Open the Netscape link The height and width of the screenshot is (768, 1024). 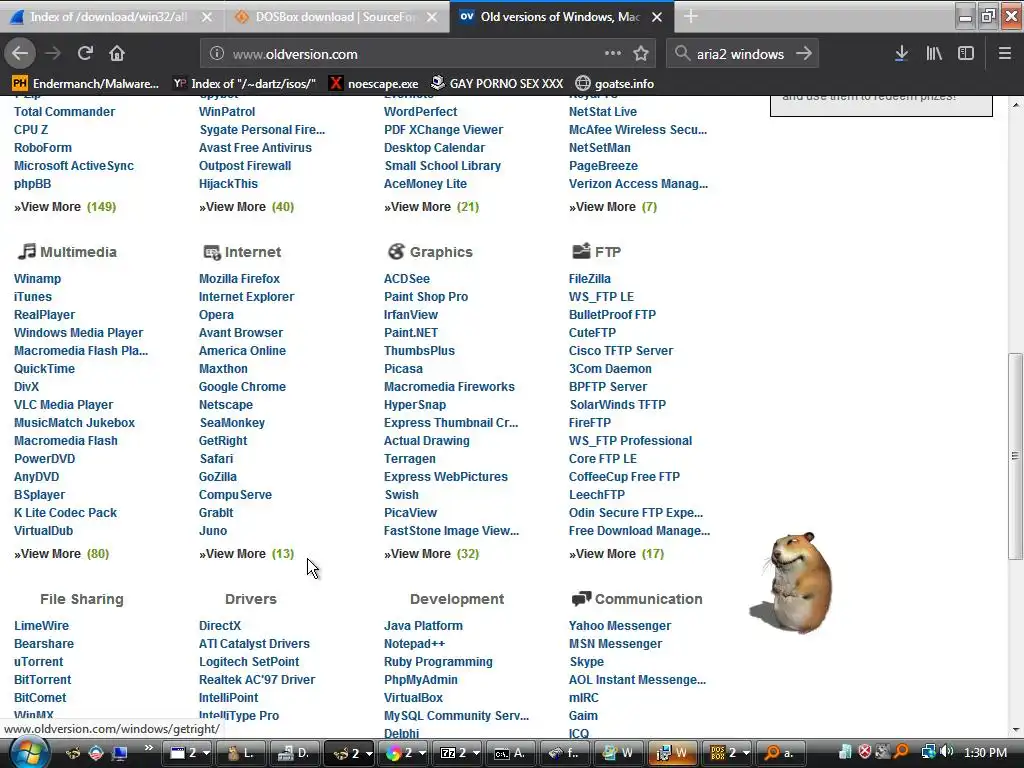pyautogui.click(x=225, y=405)
